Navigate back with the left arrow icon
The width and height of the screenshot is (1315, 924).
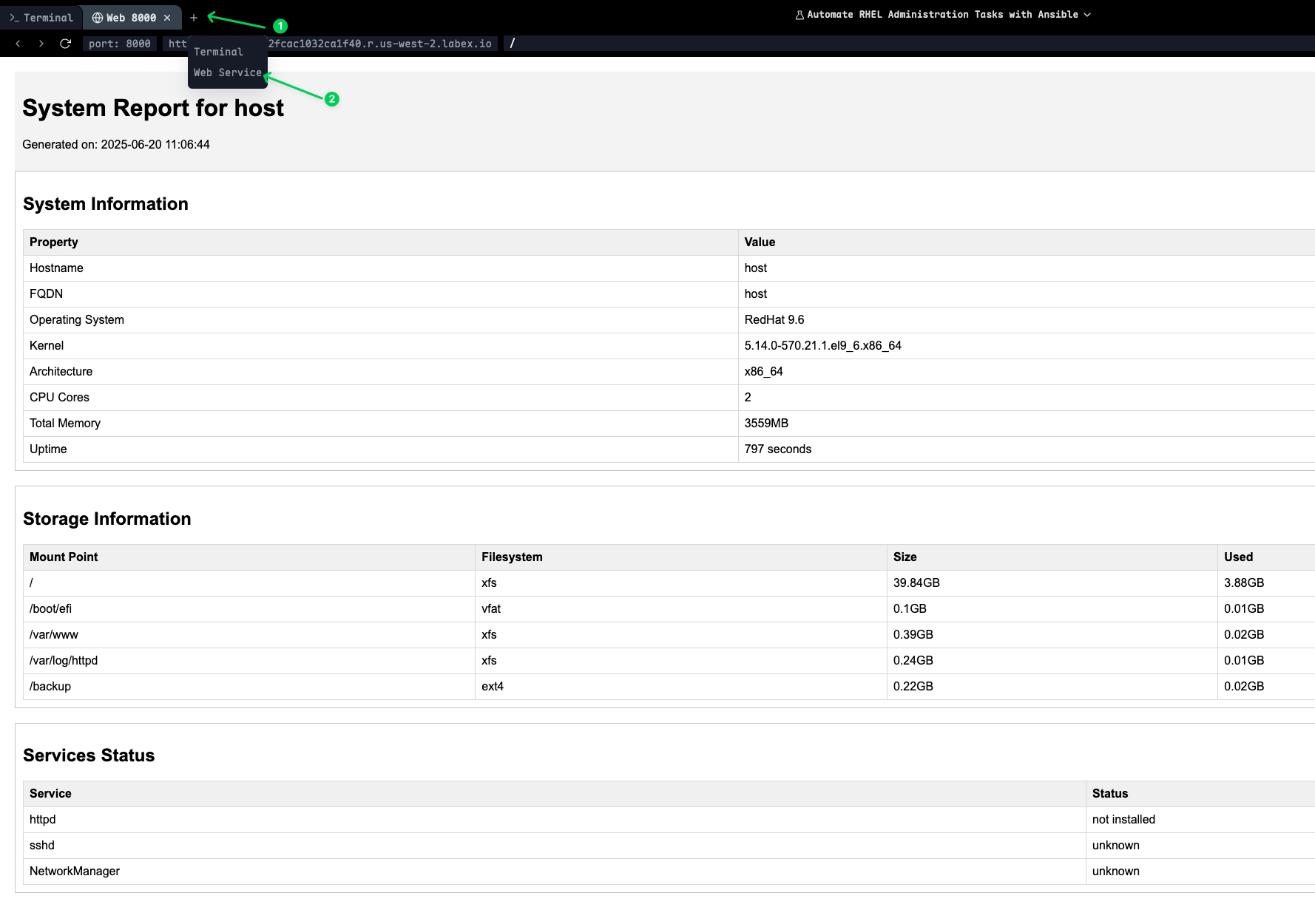17,43
